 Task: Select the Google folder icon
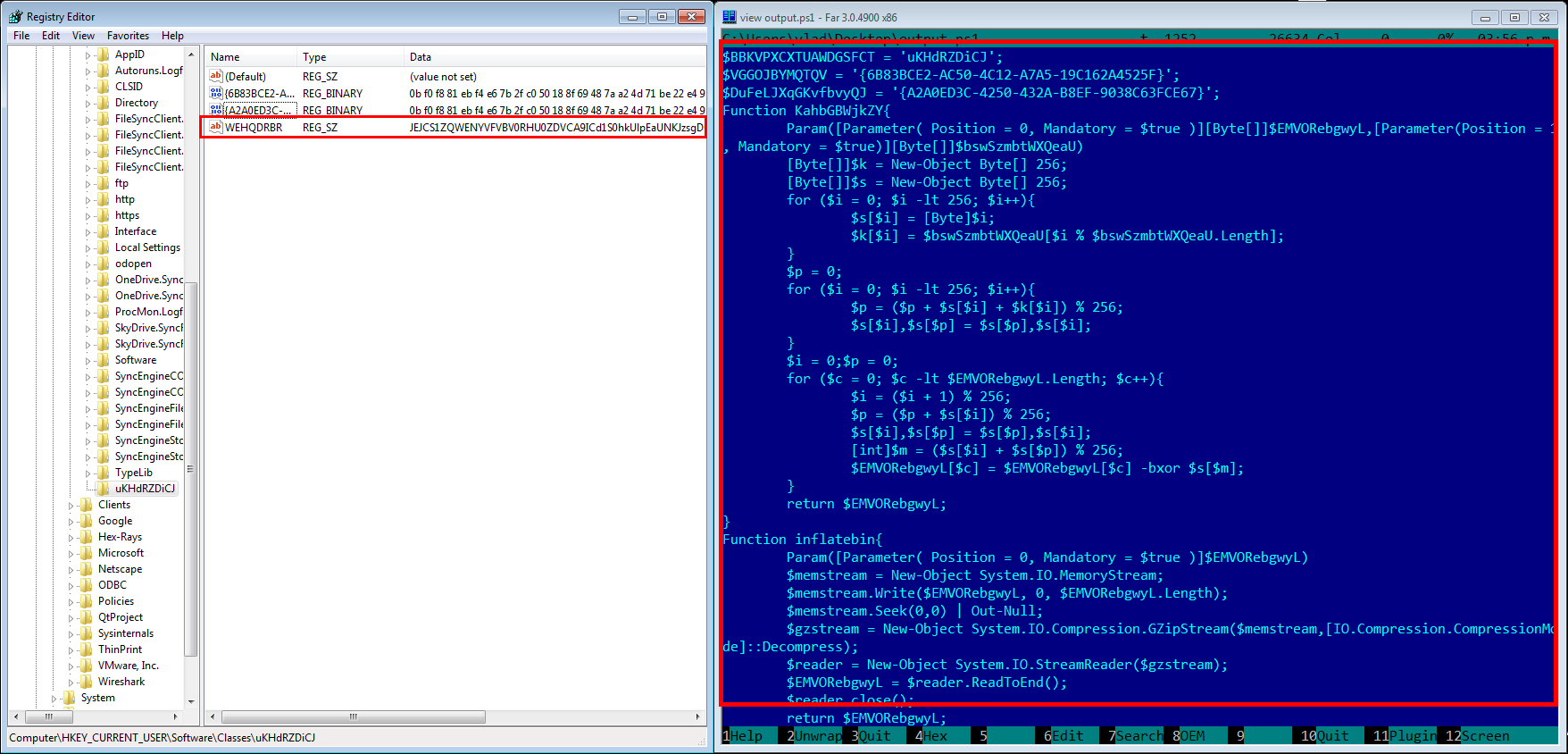(87, 521)
